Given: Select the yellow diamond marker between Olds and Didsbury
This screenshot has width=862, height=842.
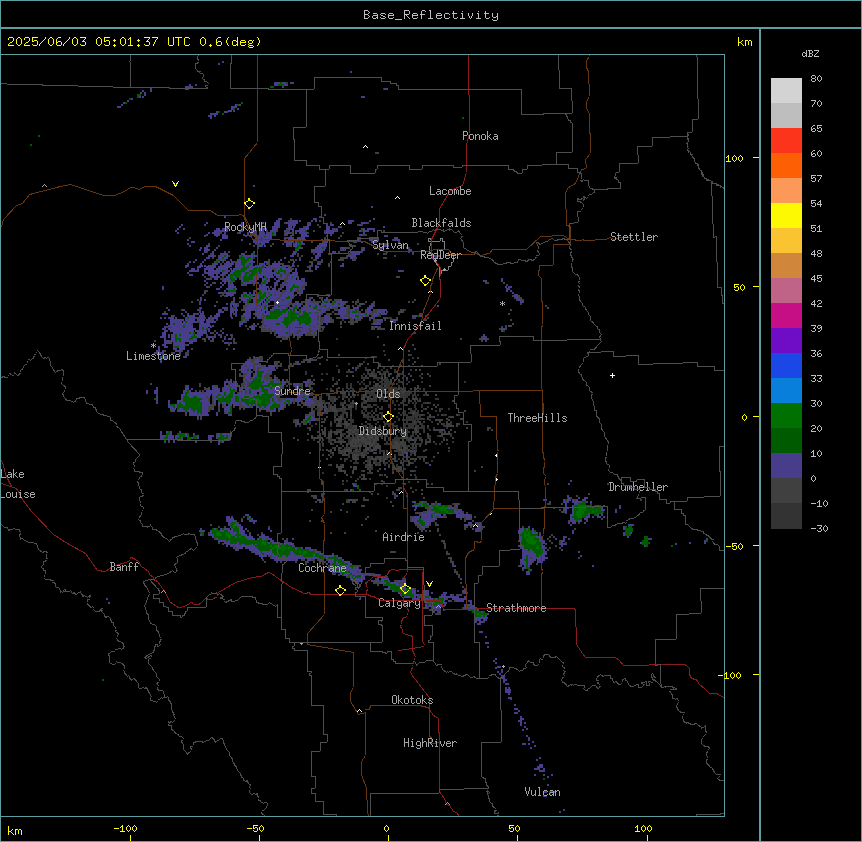Looking at the screenshot, I should 388,417.
